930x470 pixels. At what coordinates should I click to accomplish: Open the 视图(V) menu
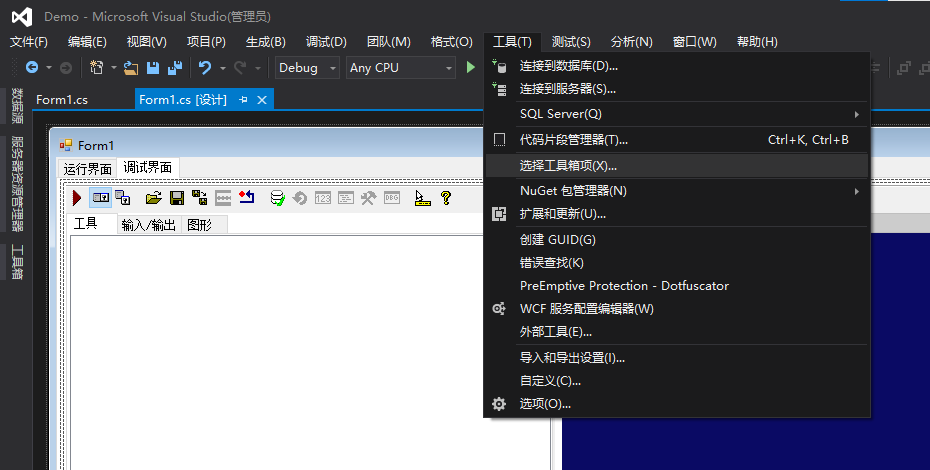click(x=146, y=42)
